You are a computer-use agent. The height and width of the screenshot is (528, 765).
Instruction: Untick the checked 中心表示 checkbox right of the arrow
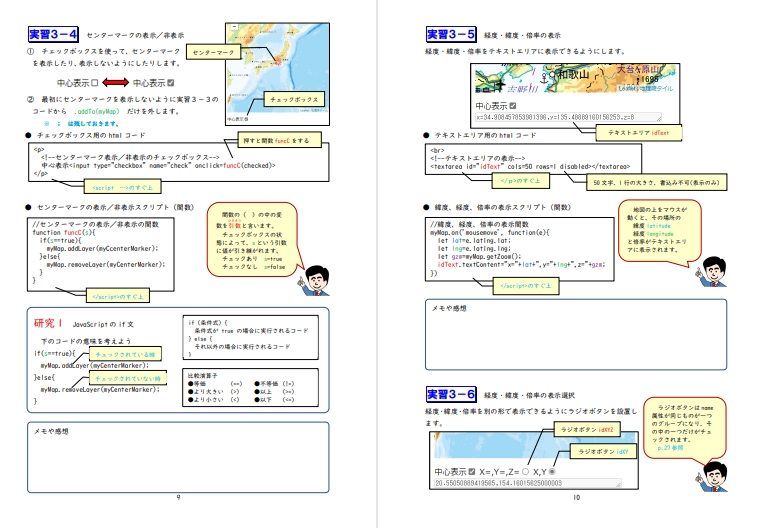point(171,83)
